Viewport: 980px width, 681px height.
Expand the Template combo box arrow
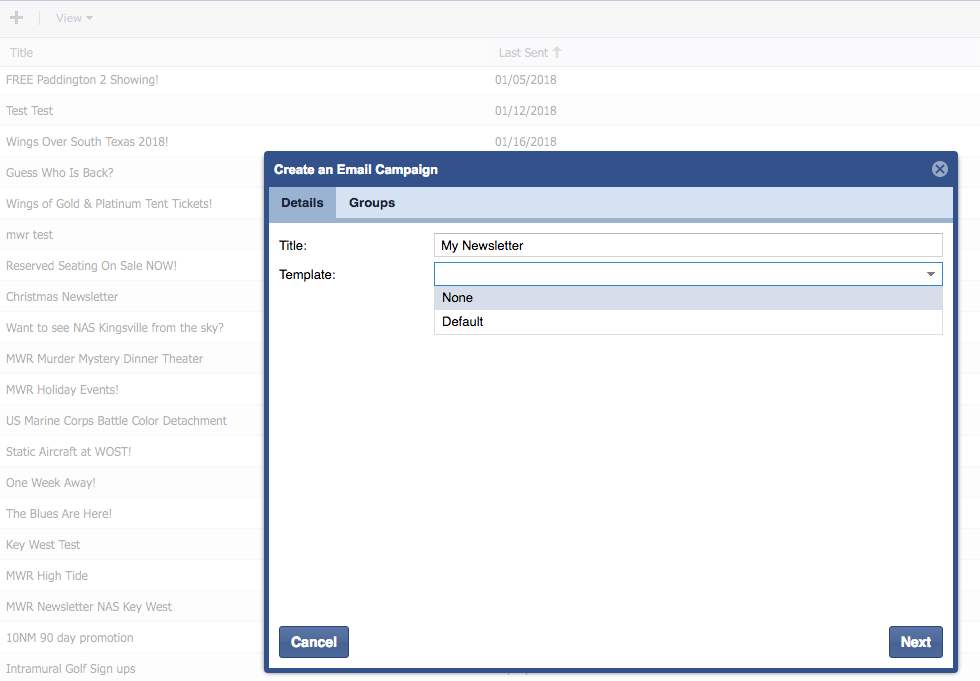[930, 274]
